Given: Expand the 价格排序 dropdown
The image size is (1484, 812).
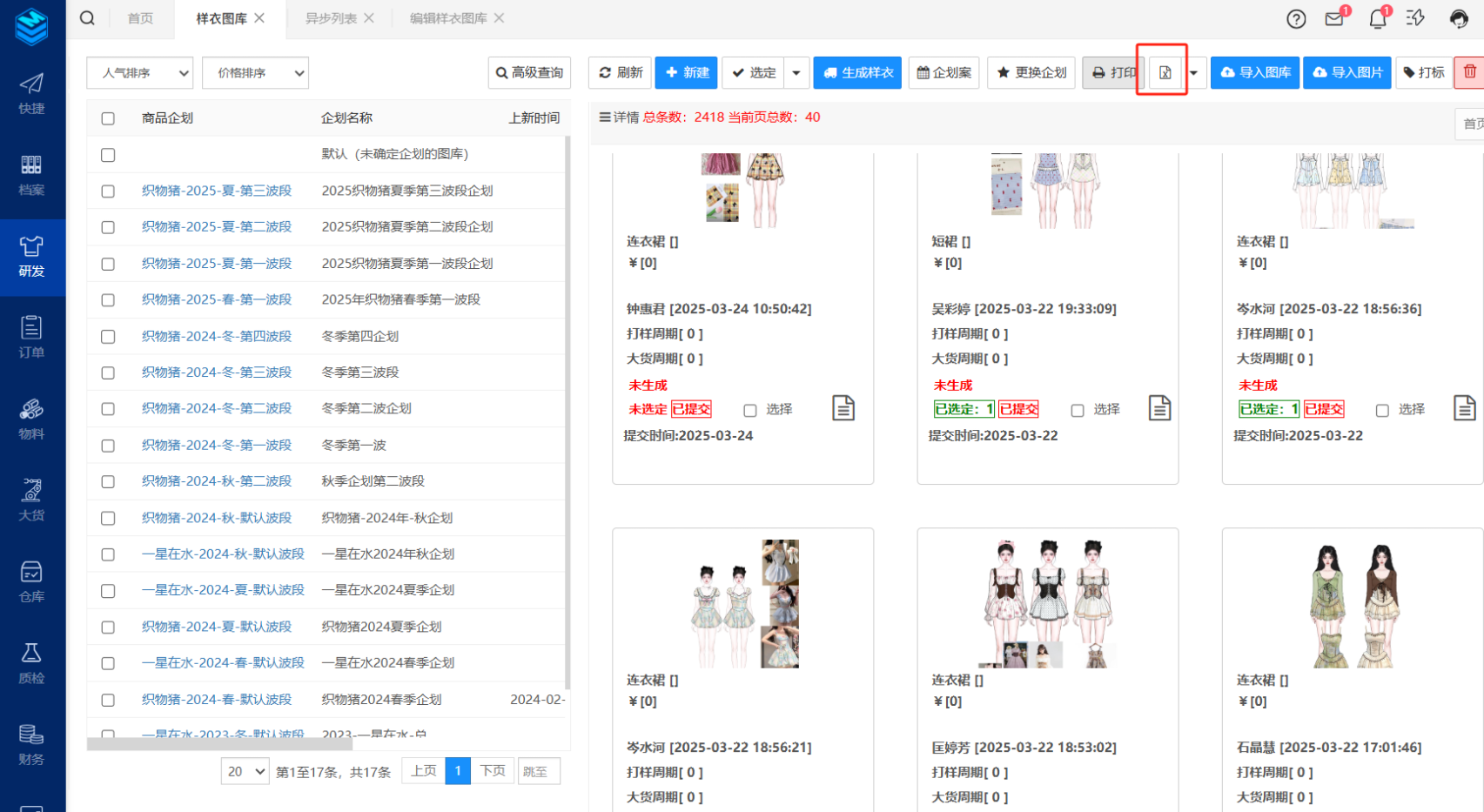Looking at the screenshot, I should (x=255, y=73).
